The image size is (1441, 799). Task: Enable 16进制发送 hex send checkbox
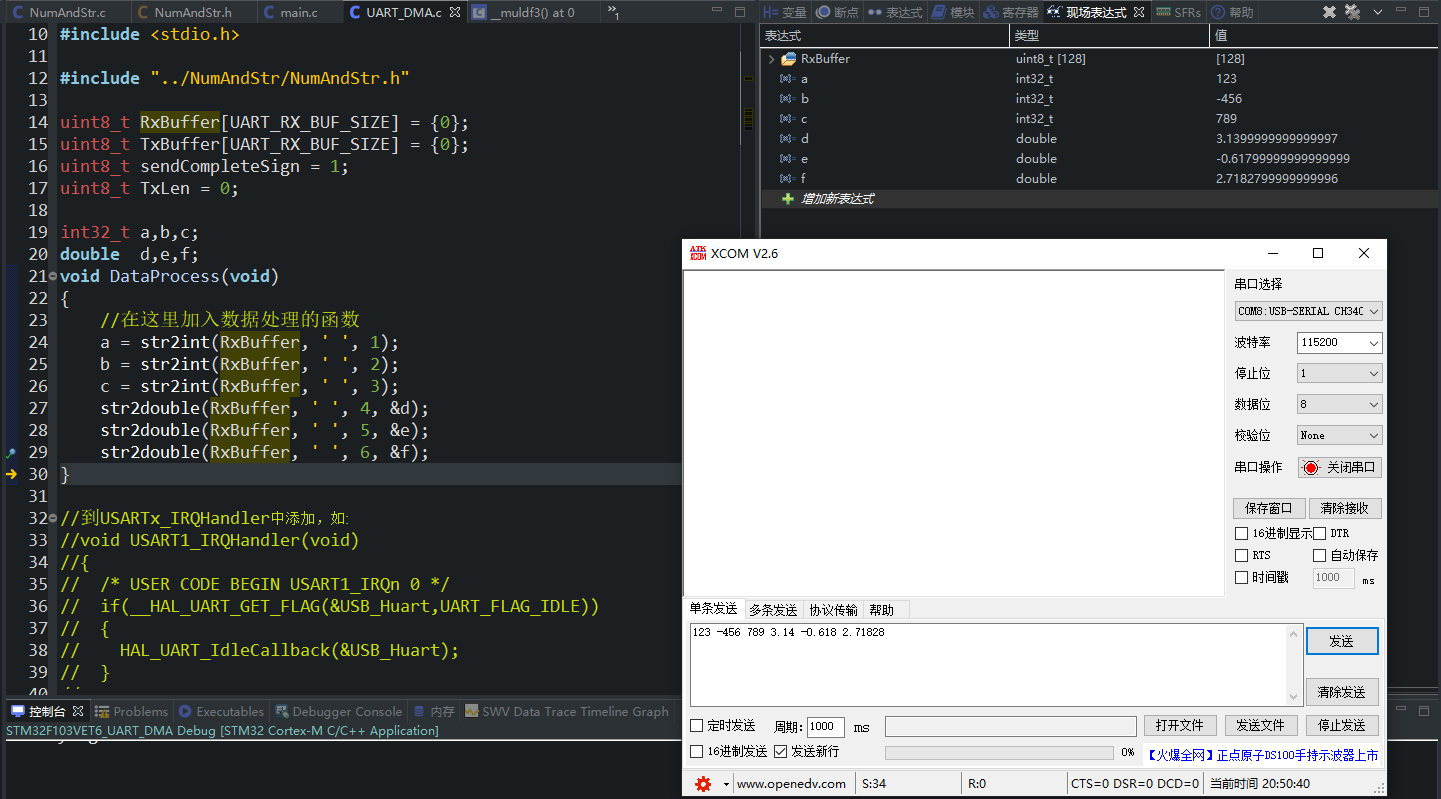point(697,751)
